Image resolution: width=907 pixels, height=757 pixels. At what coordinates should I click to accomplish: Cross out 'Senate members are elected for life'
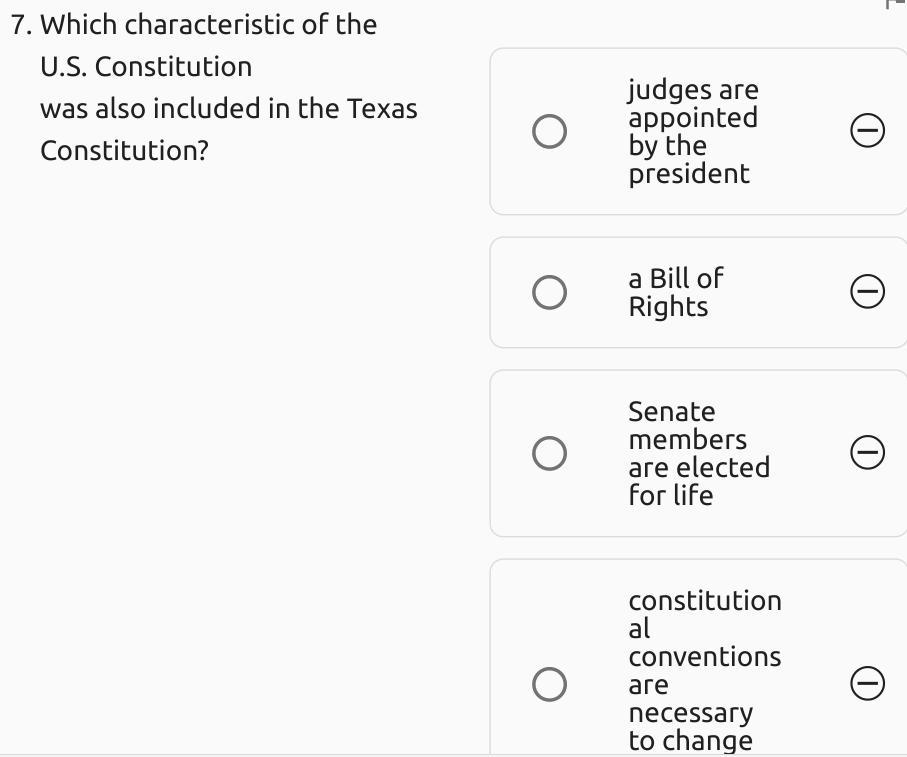pyautogui.click(x=867, y=453)
